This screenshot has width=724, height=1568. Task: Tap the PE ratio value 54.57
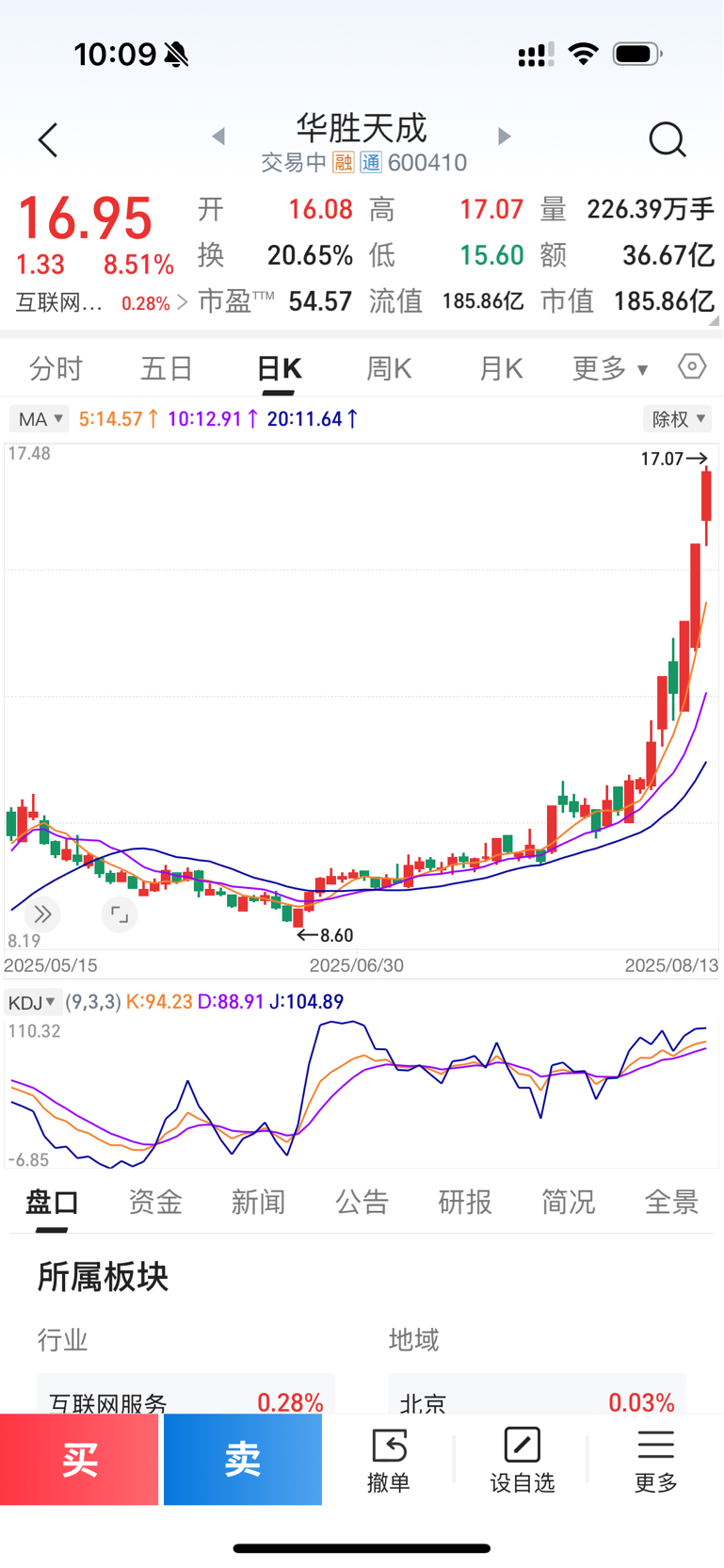click(x=320, y=301)
